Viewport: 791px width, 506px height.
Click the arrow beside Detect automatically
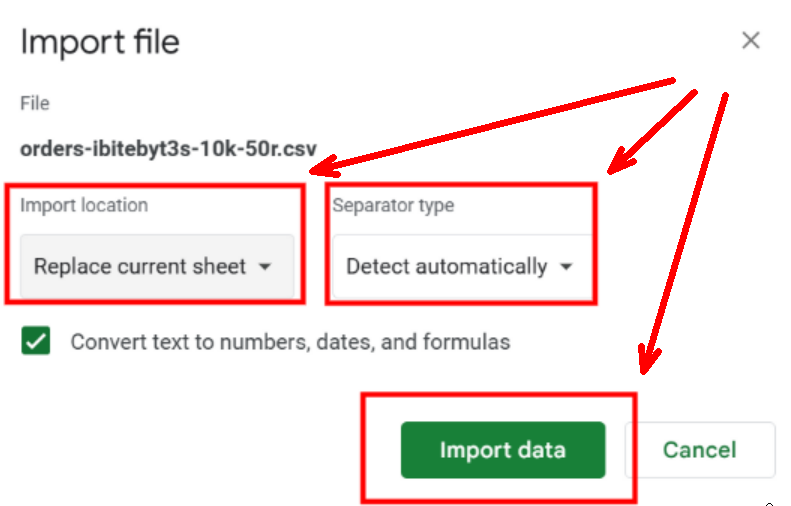pyautogui.click(x=566, y=267)
